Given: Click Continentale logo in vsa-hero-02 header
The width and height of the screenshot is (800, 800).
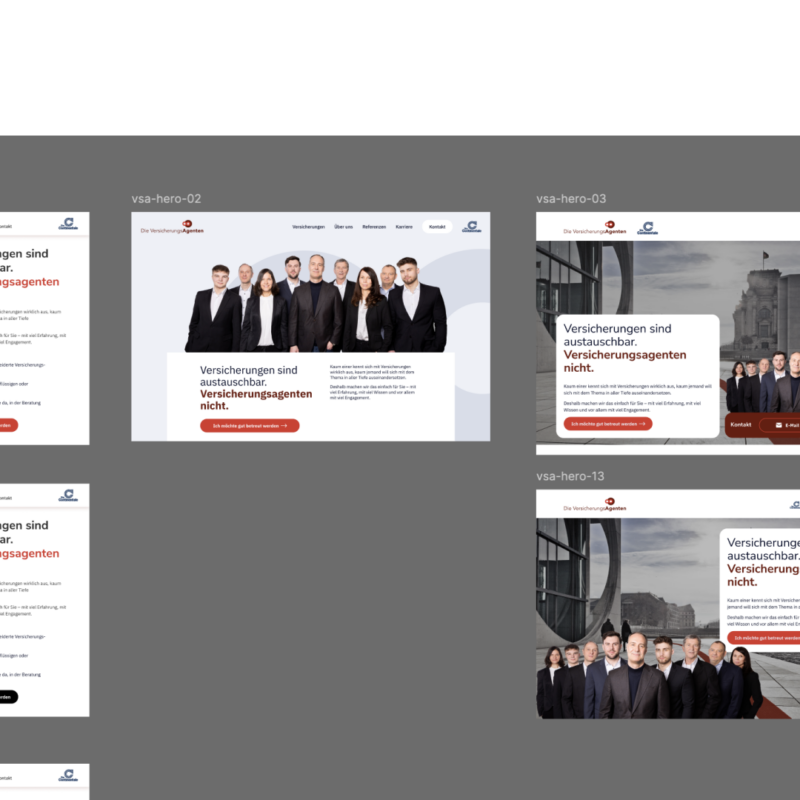Looking at the screenshot, I should [x=471, y=227].
